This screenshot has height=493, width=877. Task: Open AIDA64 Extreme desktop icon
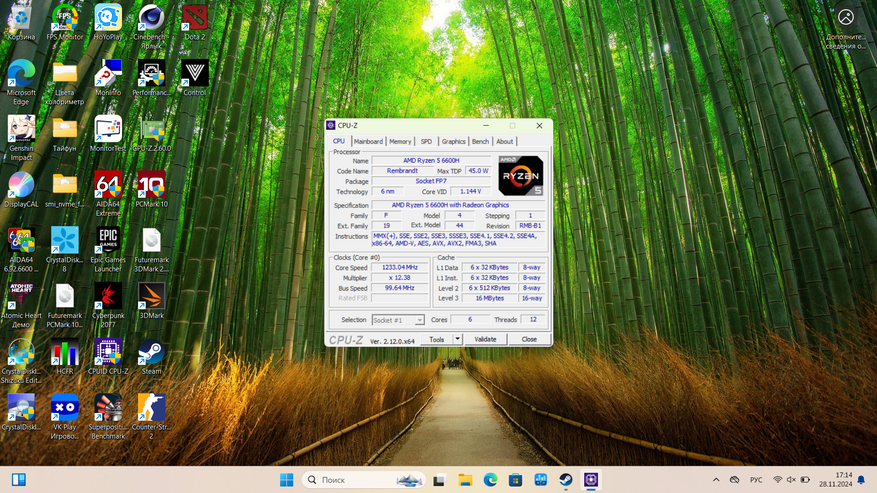pyautogui.click(x=108, y=187)
